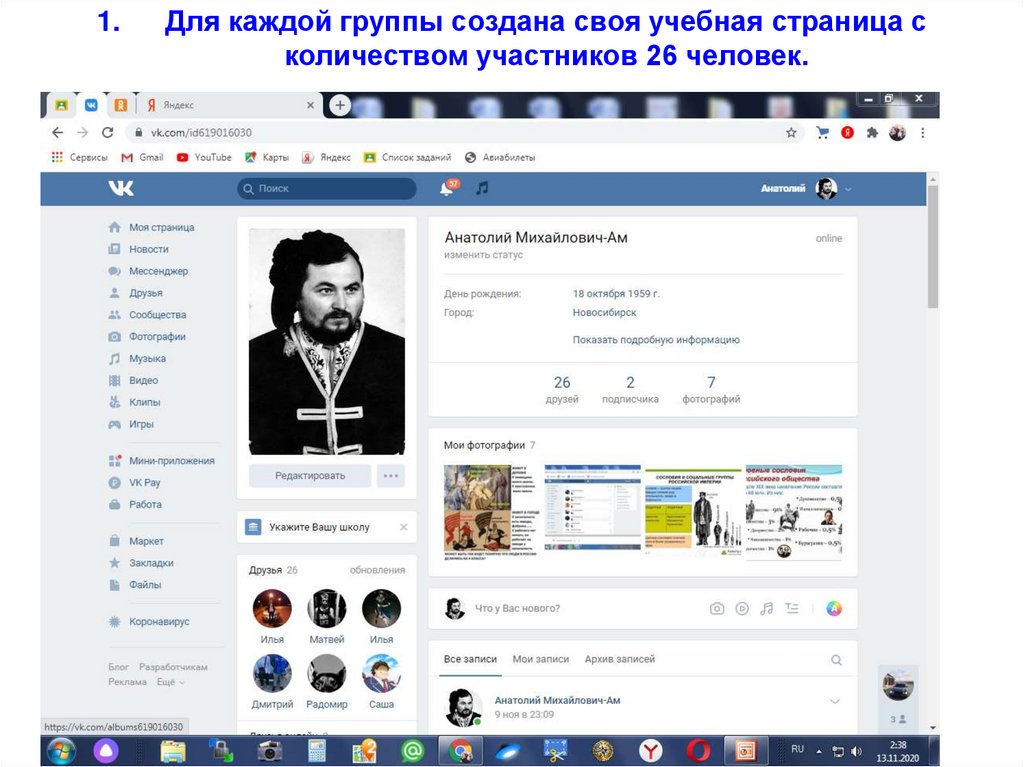The height and width of the screenshot is (767, 1024).
Task: Expand the Ещё footer menu
Action: [x=166, y=682]
